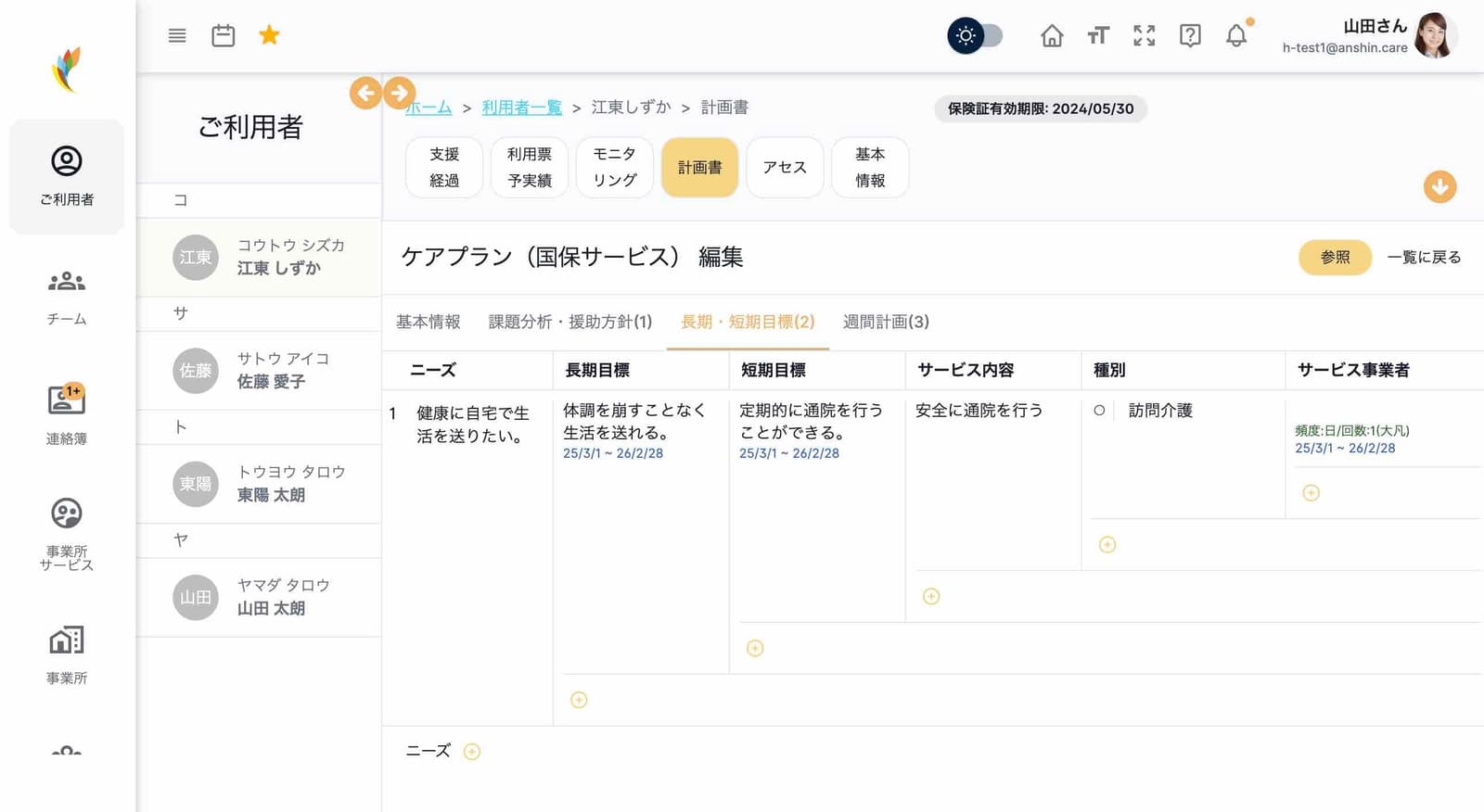
Task: Open help via question mark icon
Action: [x=1190, y=35]
